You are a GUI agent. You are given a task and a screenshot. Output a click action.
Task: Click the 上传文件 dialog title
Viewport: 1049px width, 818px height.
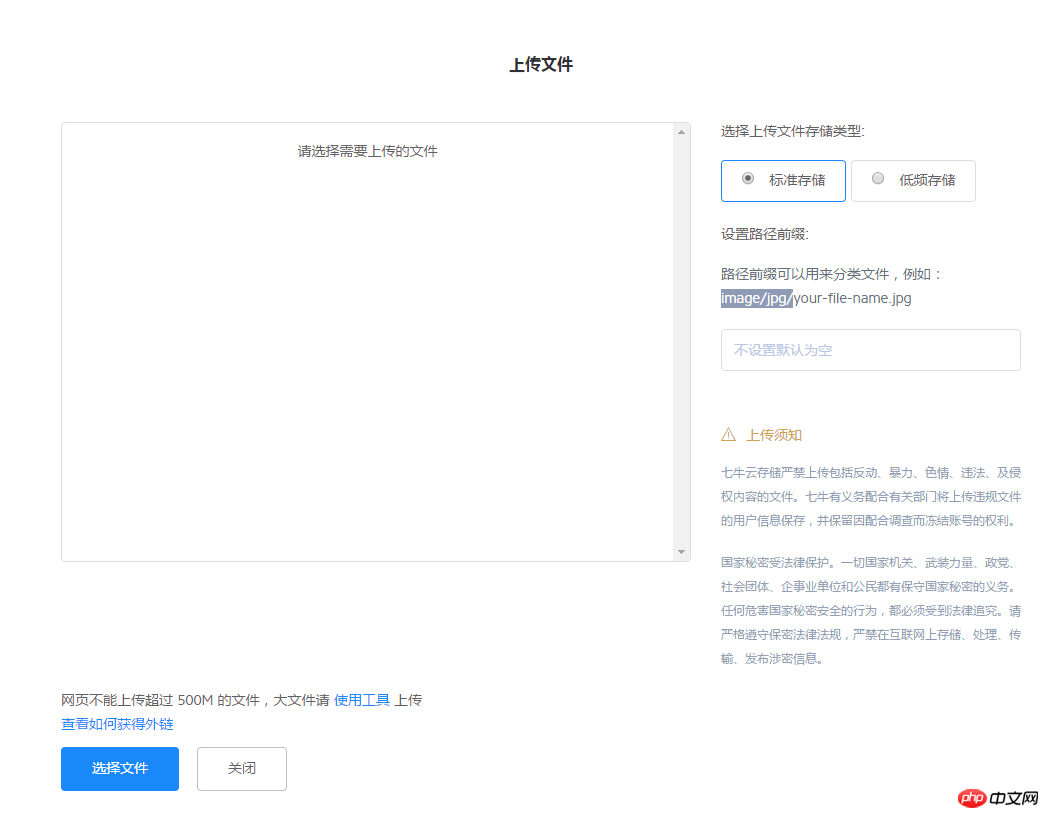click(x=540, y=62)
